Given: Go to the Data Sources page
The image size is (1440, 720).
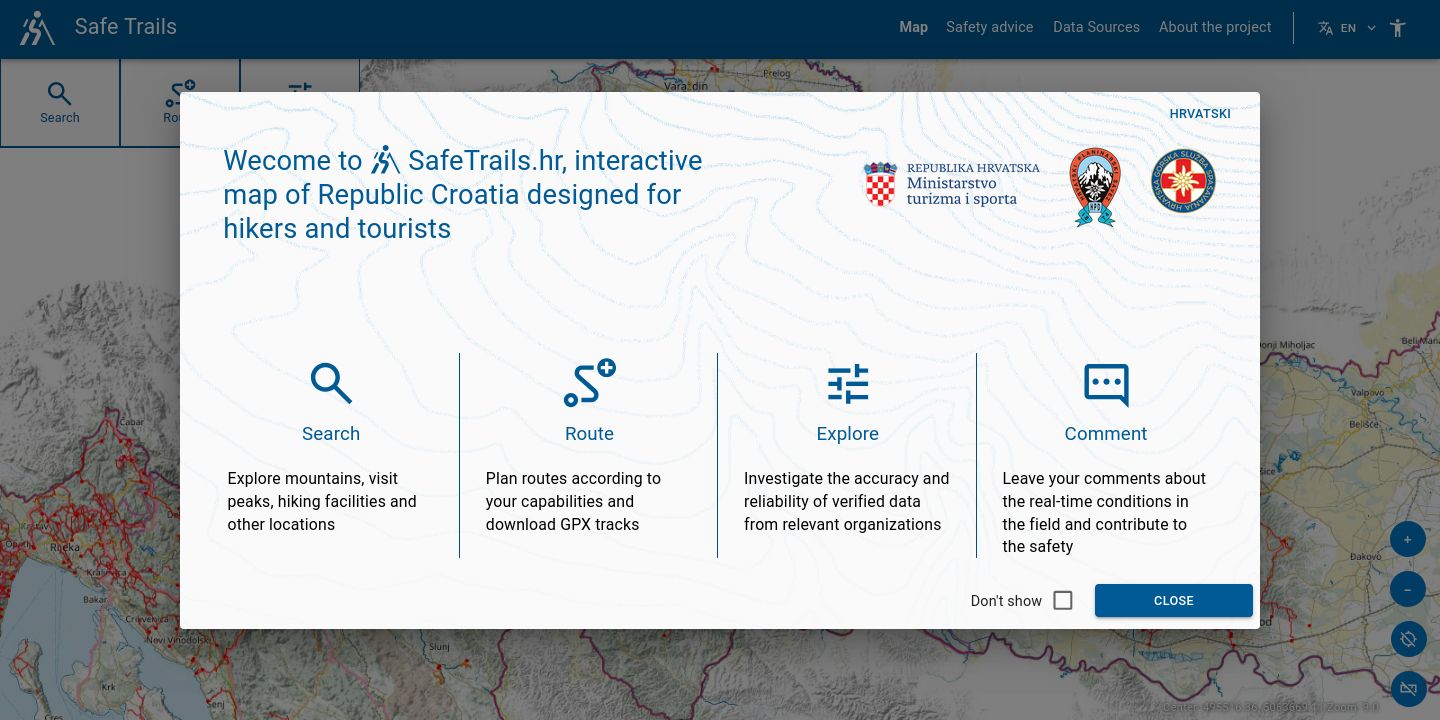Looking at the screenshot, I should (1096, 27).
